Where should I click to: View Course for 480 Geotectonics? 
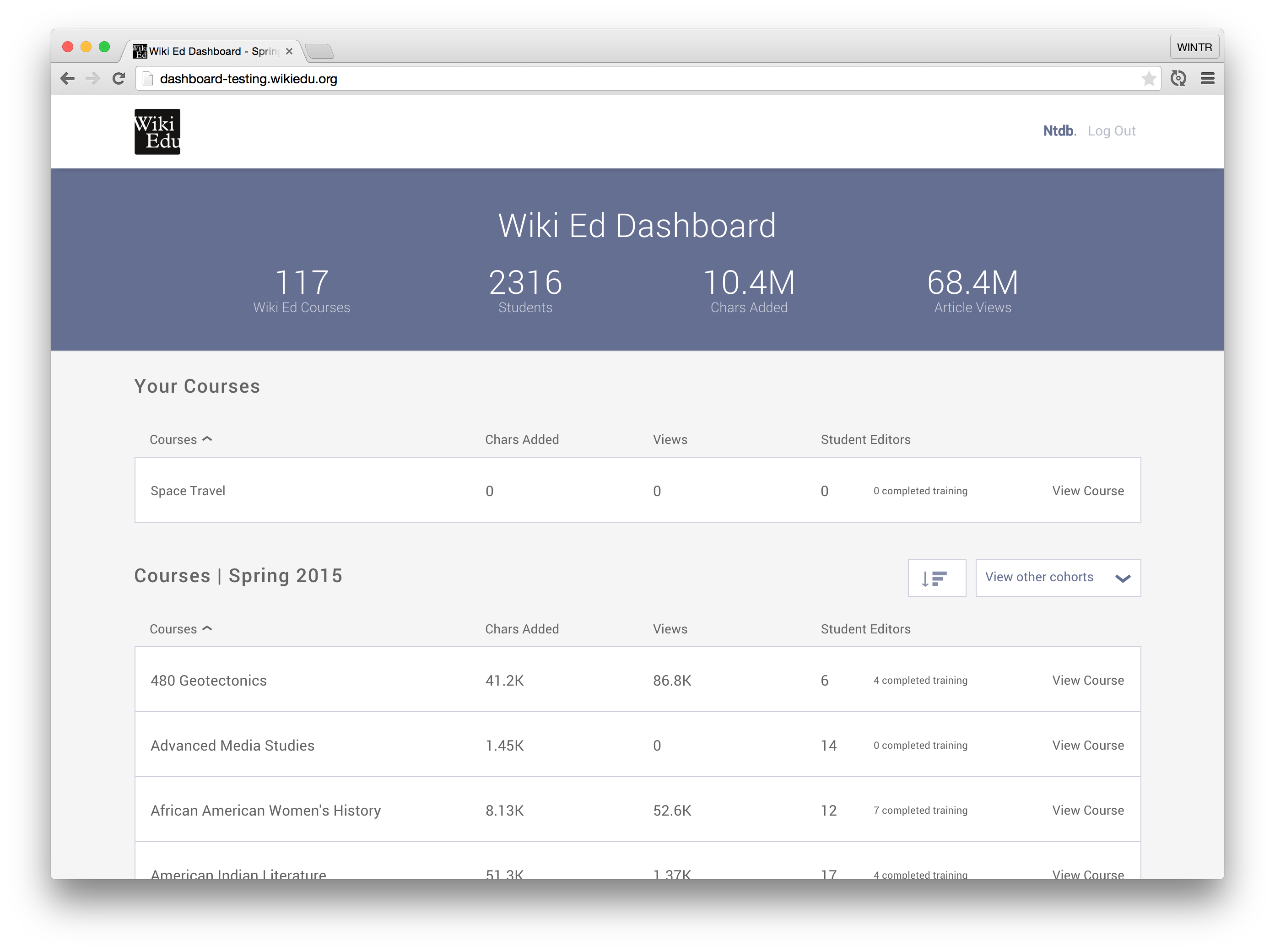coord(1087,681)
